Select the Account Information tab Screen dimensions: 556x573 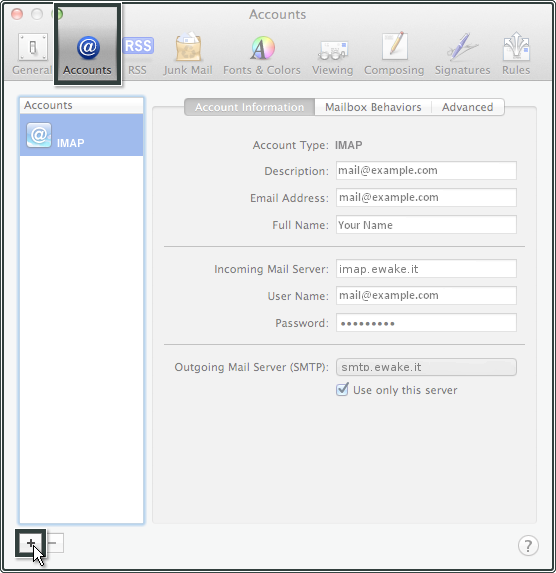249,107
